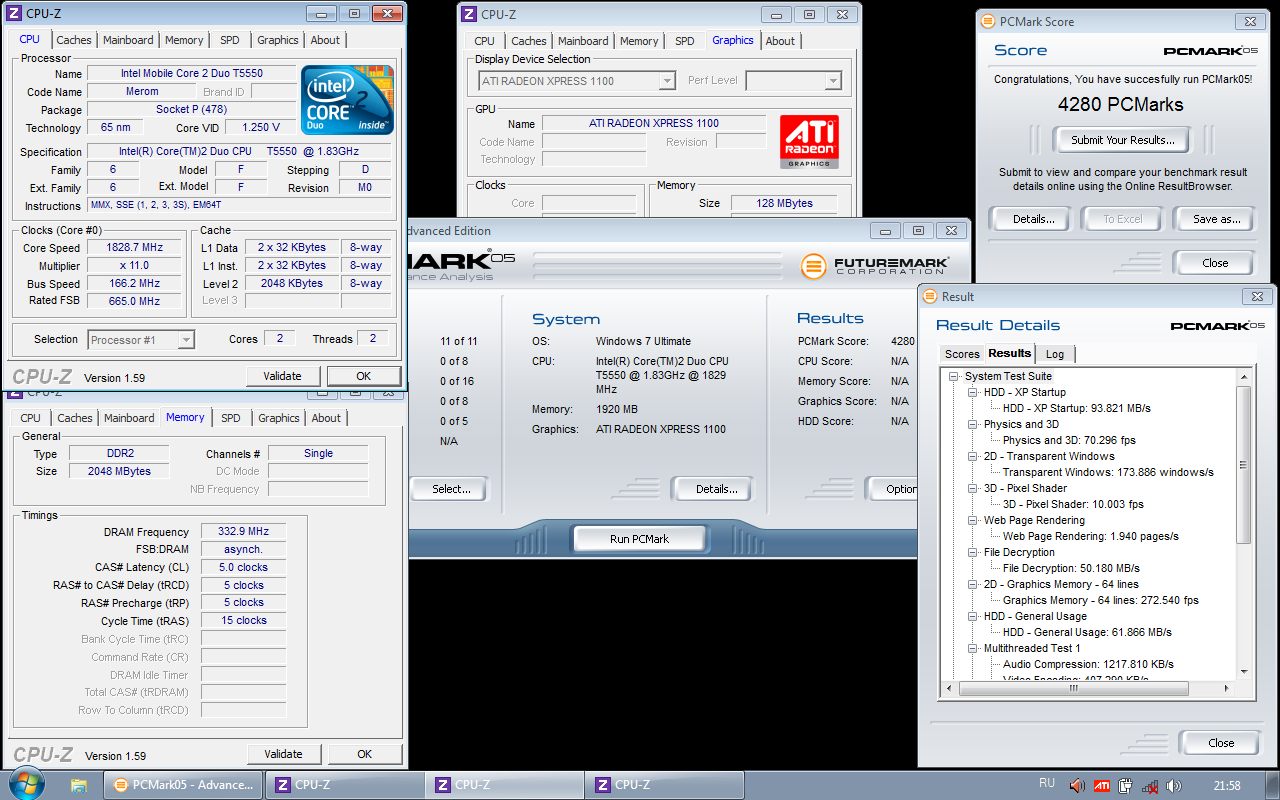Viewport: 1280px width, 800px height.
Task: Open the Log tab in the Result window
Action: tap(1055, 354)
